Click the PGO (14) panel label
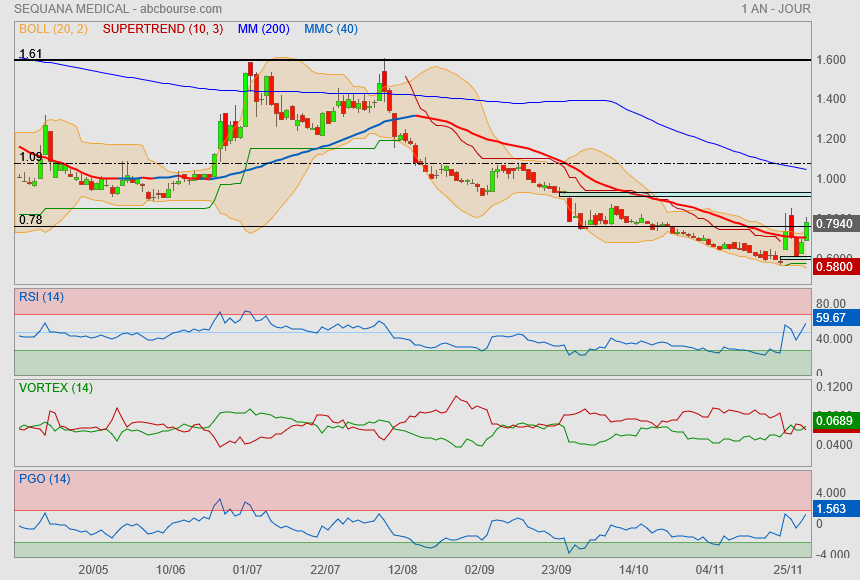Viewport: 860px width, 580px height. click(x=44, y=478)
